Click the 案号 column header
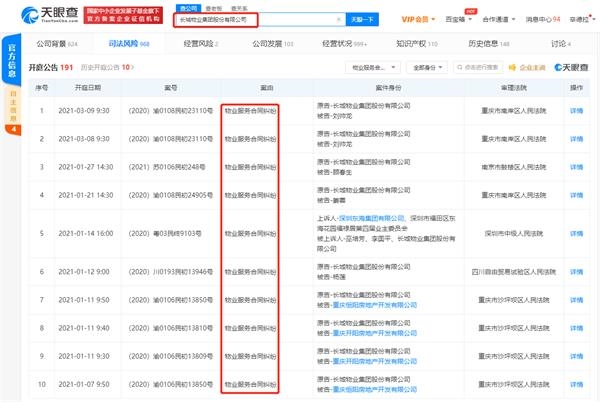600x402 pixels. [x=171, y=88]
